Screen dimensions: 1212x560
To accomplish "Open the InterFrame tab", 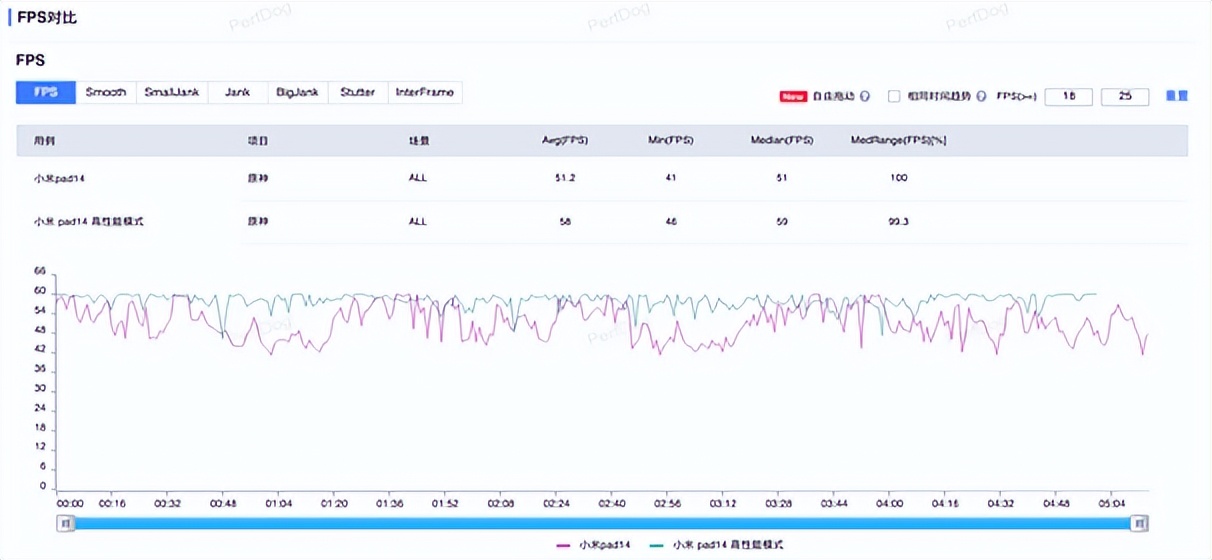I will (425, 92).
